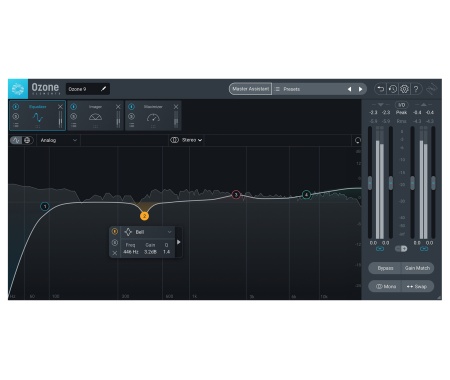Expand the band popup with the right arrow
The width and height of the screenshot is (450, 380).
click(x=179, y=242)
